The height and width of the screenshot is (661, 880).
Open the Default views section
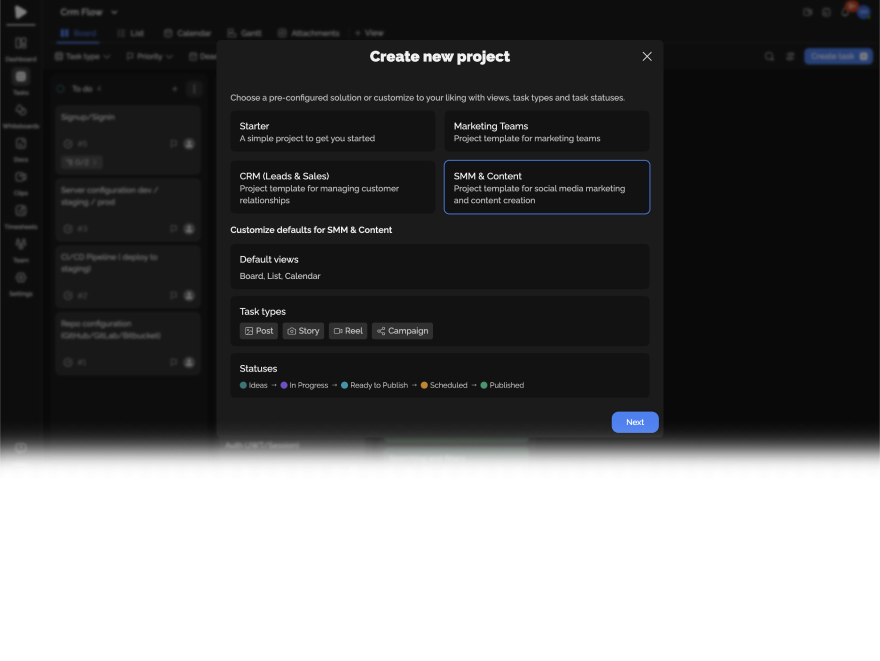point(439,267)
